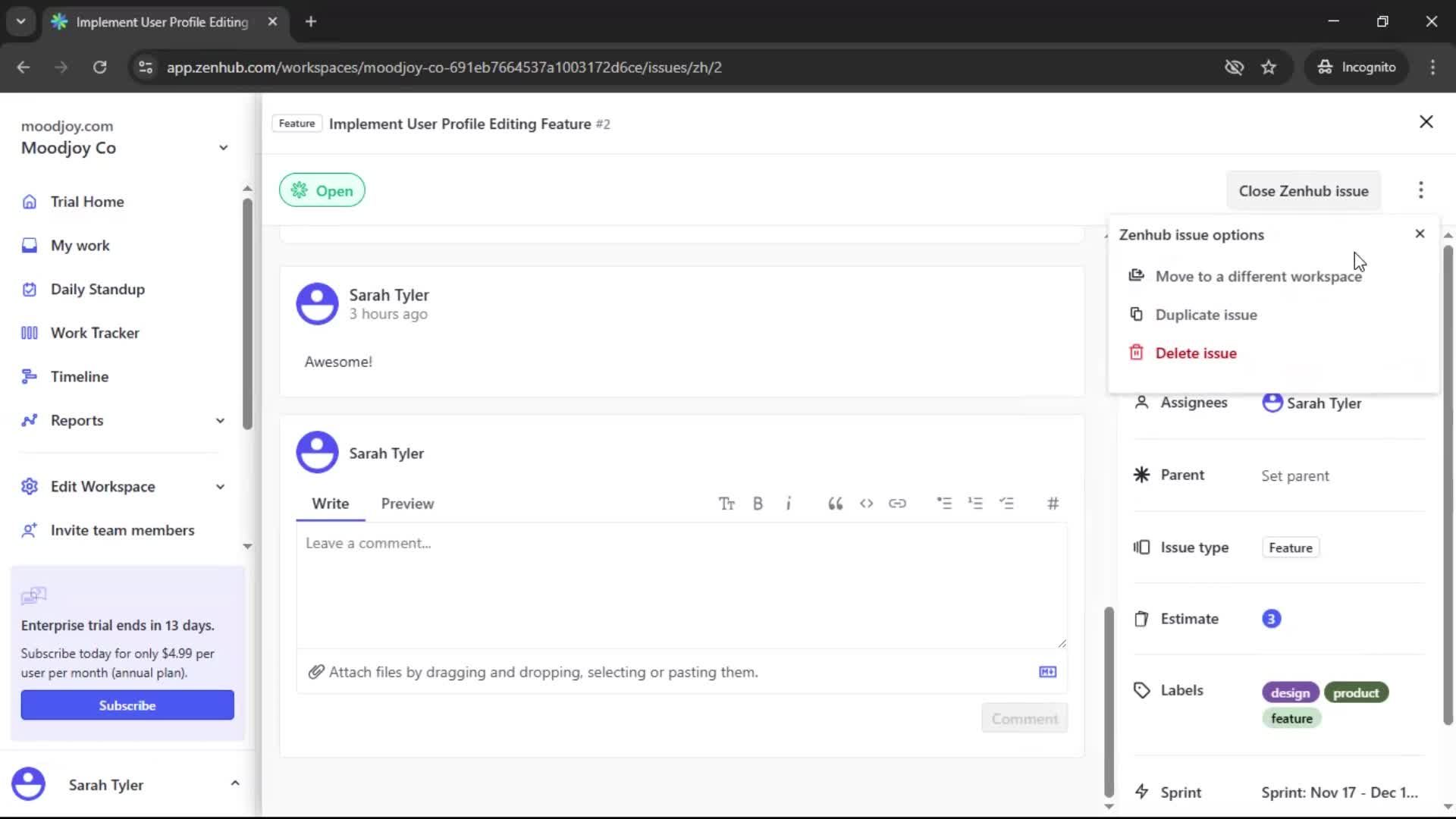Create a numbered list from the toolbar
The image size is (1456, 819).
976,503
